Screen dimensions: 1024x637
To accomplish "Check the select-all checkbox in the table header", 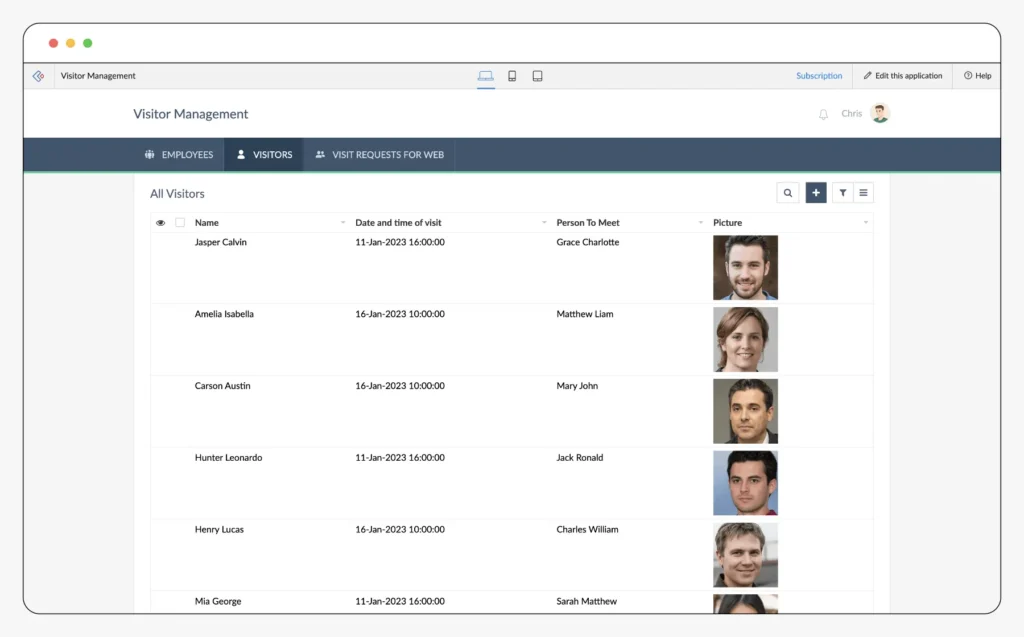I will coord(181,222).
